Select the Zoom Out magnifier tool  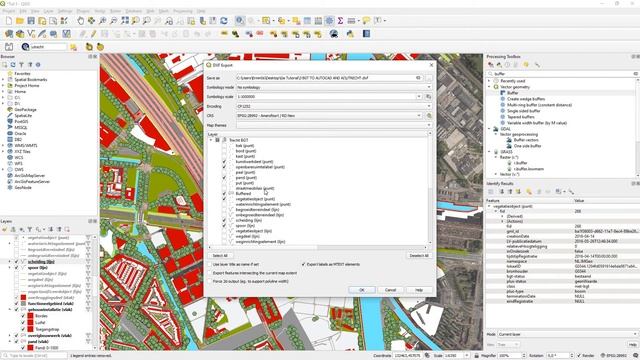tap(113, 20)
